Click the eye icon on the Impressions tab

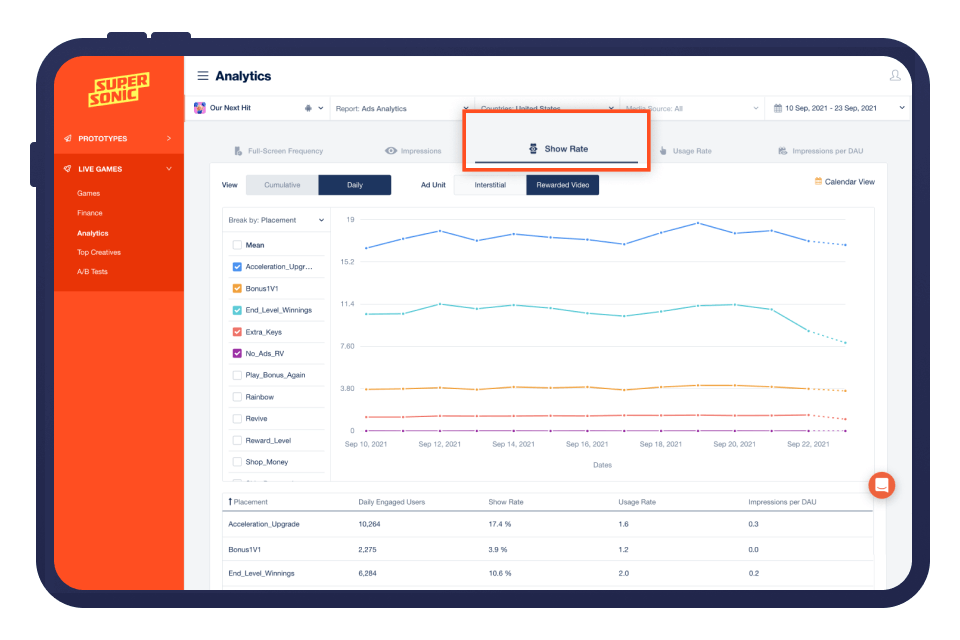click(x=391, y=151)
